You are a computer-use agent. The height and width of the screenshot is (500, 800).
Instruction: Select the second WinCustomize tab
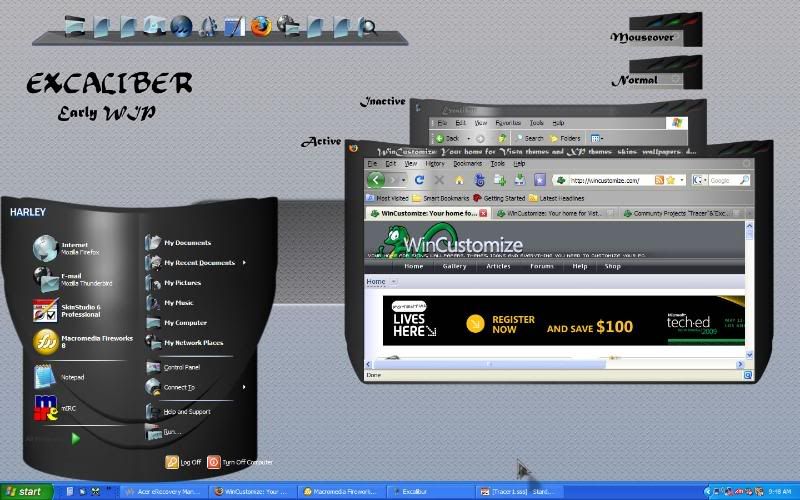coord(555,213)
